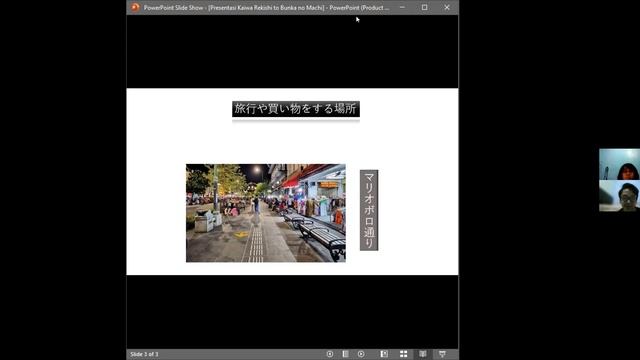Select the lower participant video with glasses
Viewport: 640px width, 360px height.
tap(619, 196)
